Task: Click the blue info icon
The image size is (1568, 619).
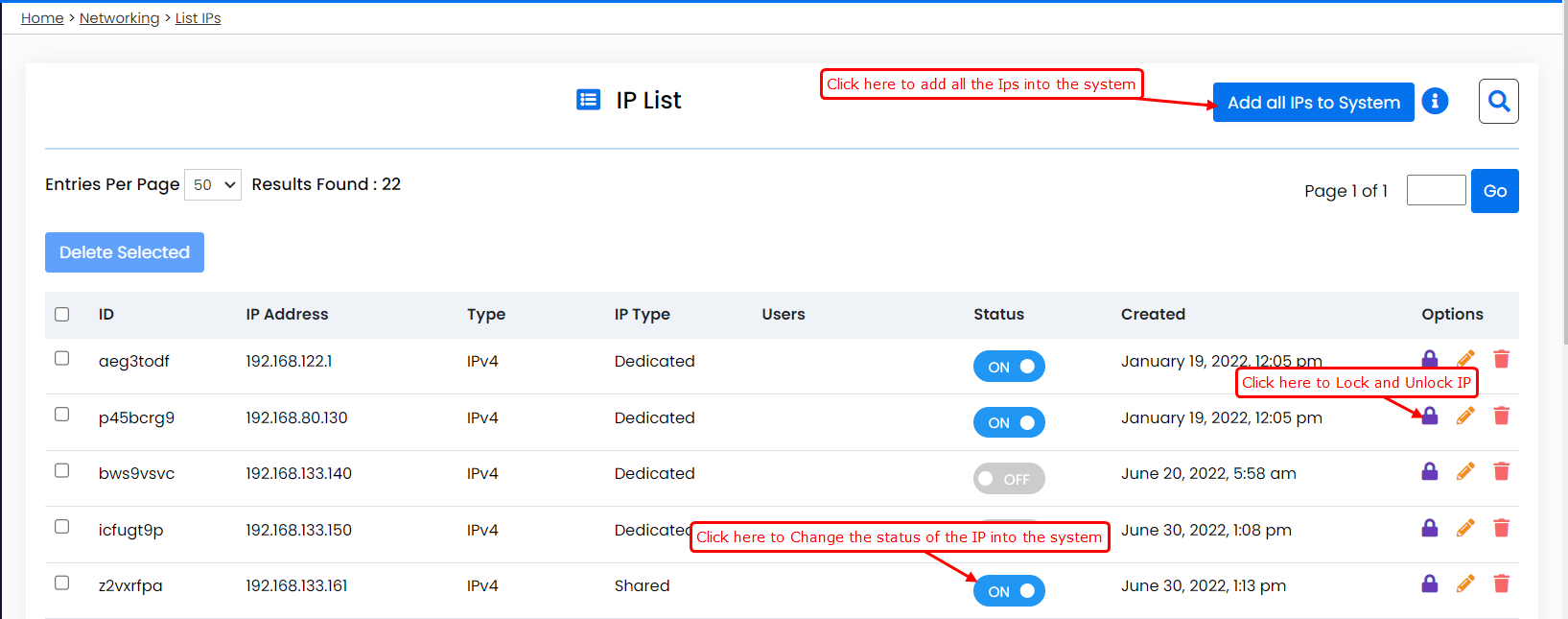Action: coord(1435,101)
